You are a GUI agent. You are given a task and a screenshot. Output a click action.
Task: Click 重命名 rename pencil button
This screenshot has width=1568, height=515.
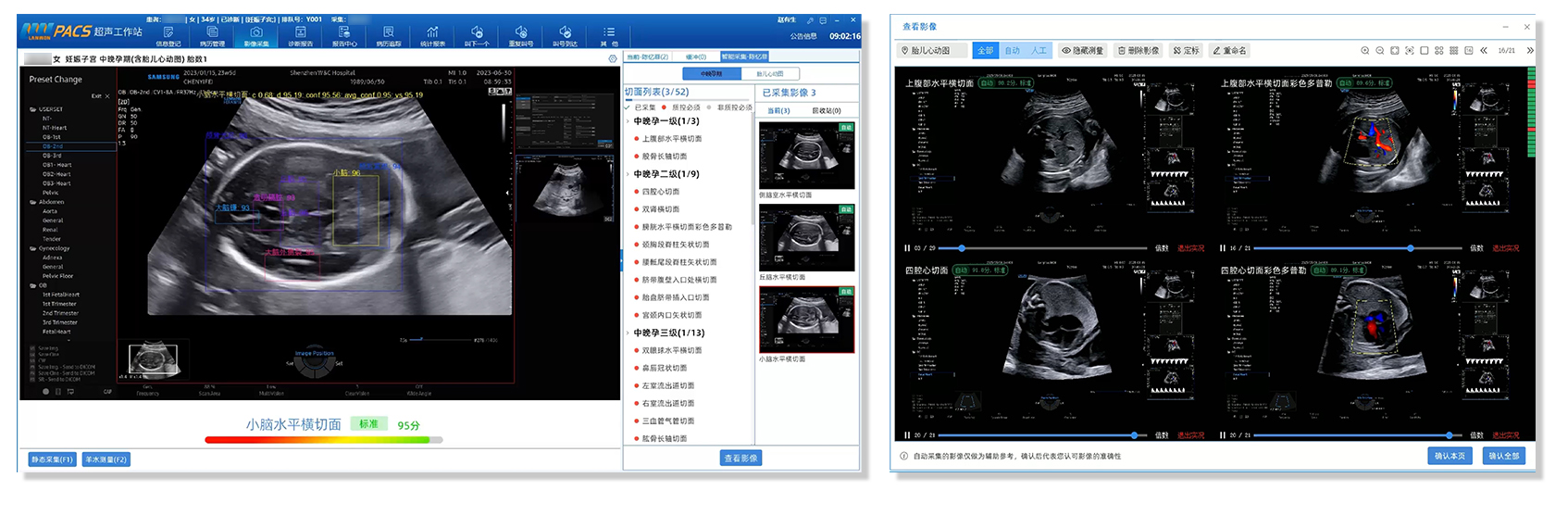1230,51
